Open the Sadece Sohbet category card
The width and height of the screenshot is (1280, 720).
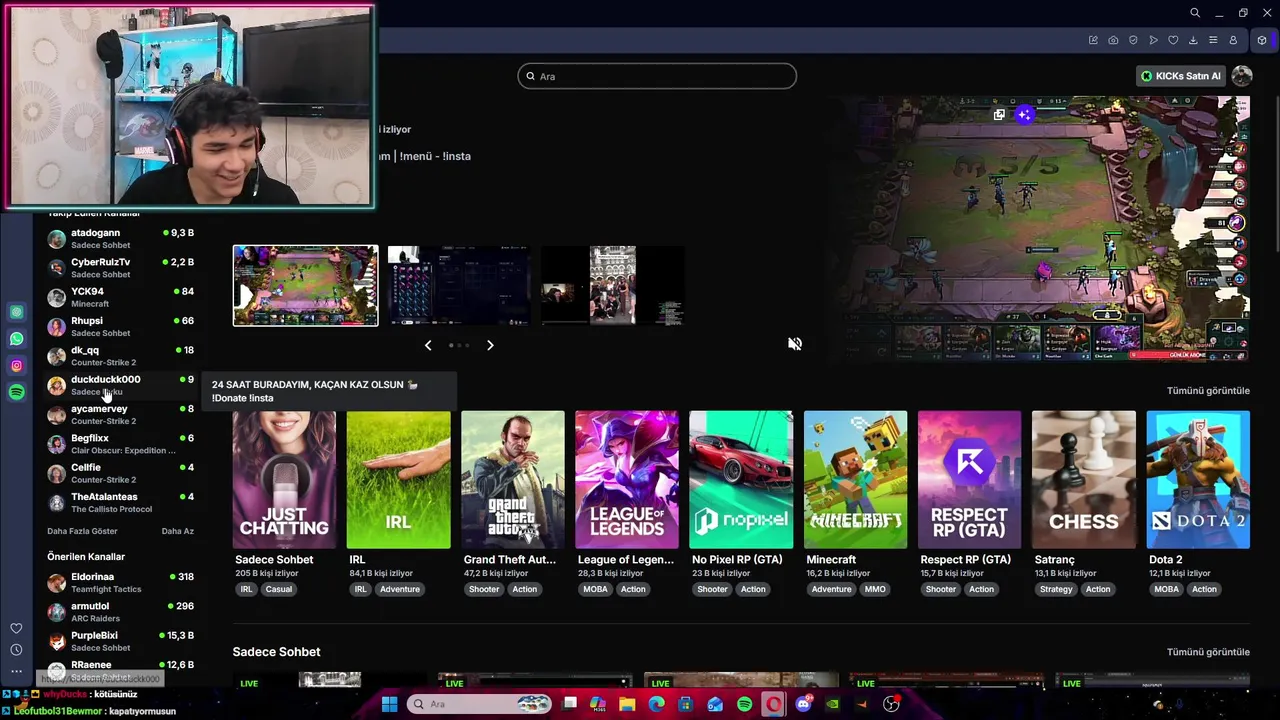[x=284, y=480]
